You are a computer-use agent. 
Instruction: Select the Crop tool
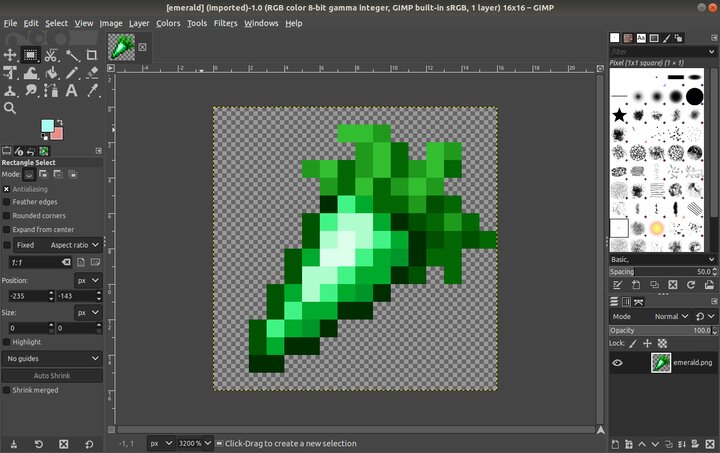(92, 55)
